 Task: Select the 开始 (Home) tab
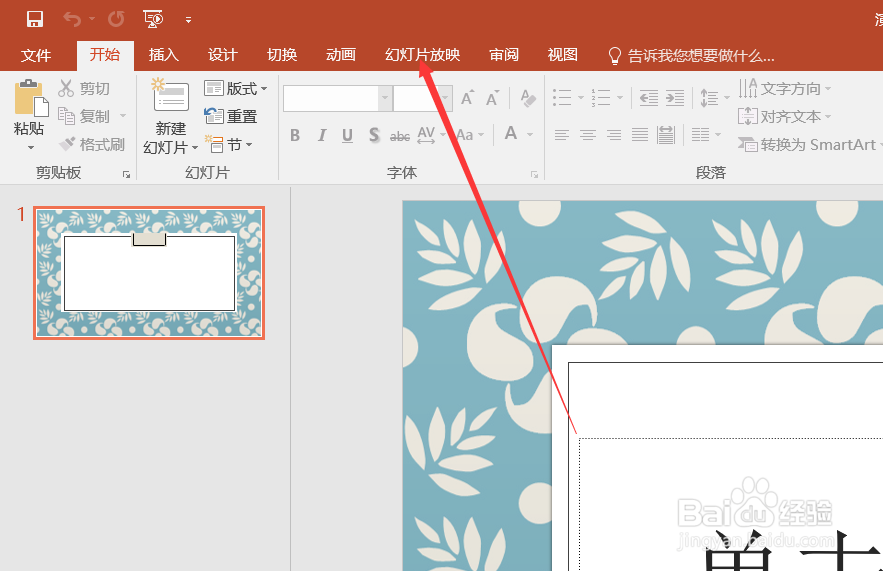pos(105,55)
